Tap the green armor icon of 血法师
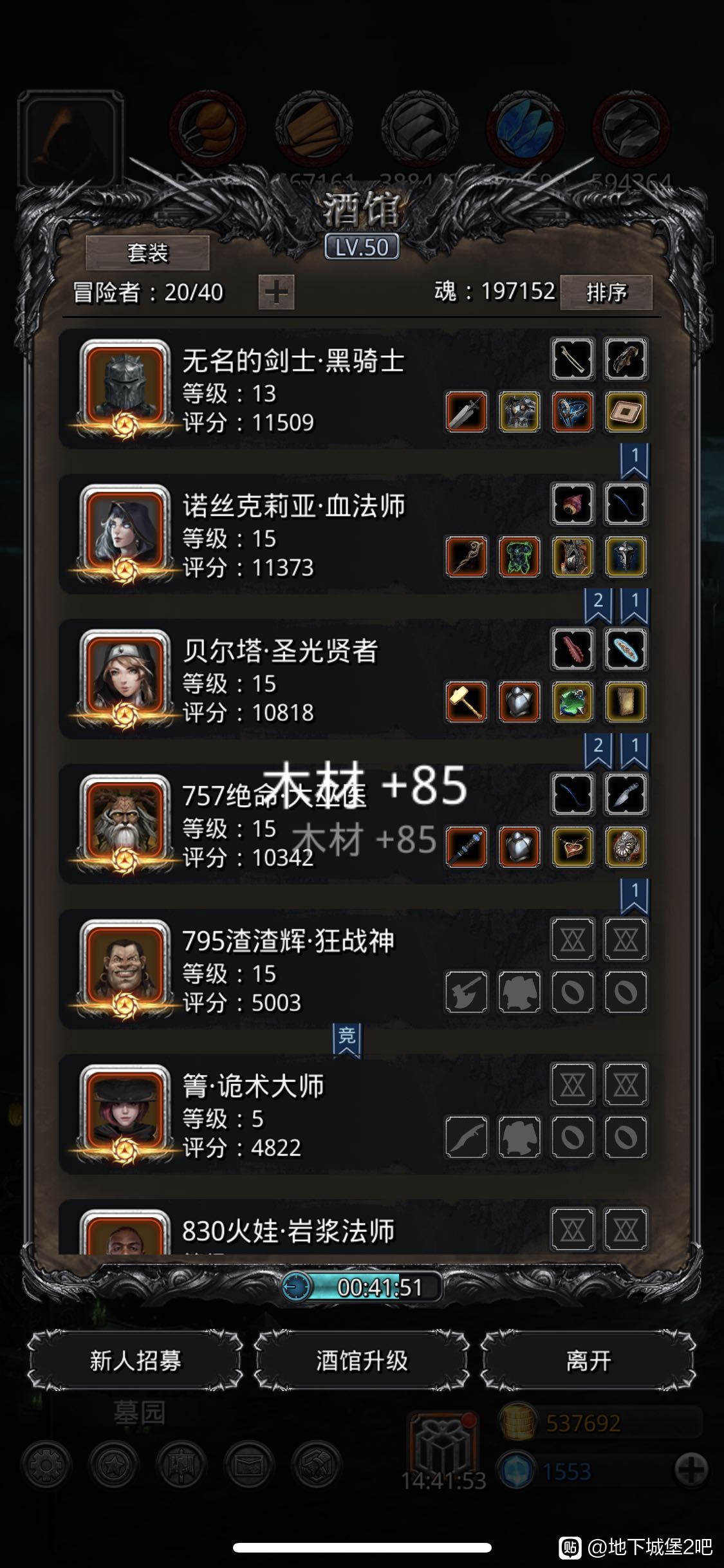724x1568 pixels. (519, 557)
